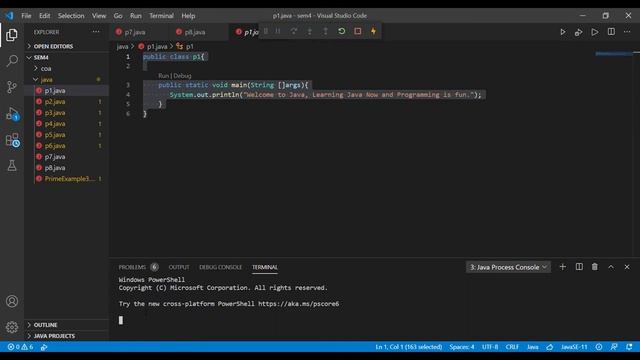Screen dimensions: 640x360
Task: Click the debug Step Into button
Action: coord(310,31)
